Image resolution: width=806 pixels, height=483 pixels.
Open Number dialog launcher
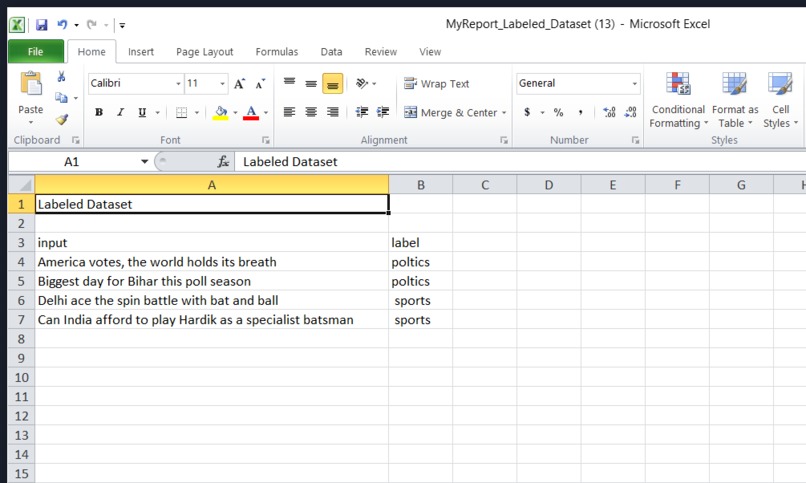(635, 140)
